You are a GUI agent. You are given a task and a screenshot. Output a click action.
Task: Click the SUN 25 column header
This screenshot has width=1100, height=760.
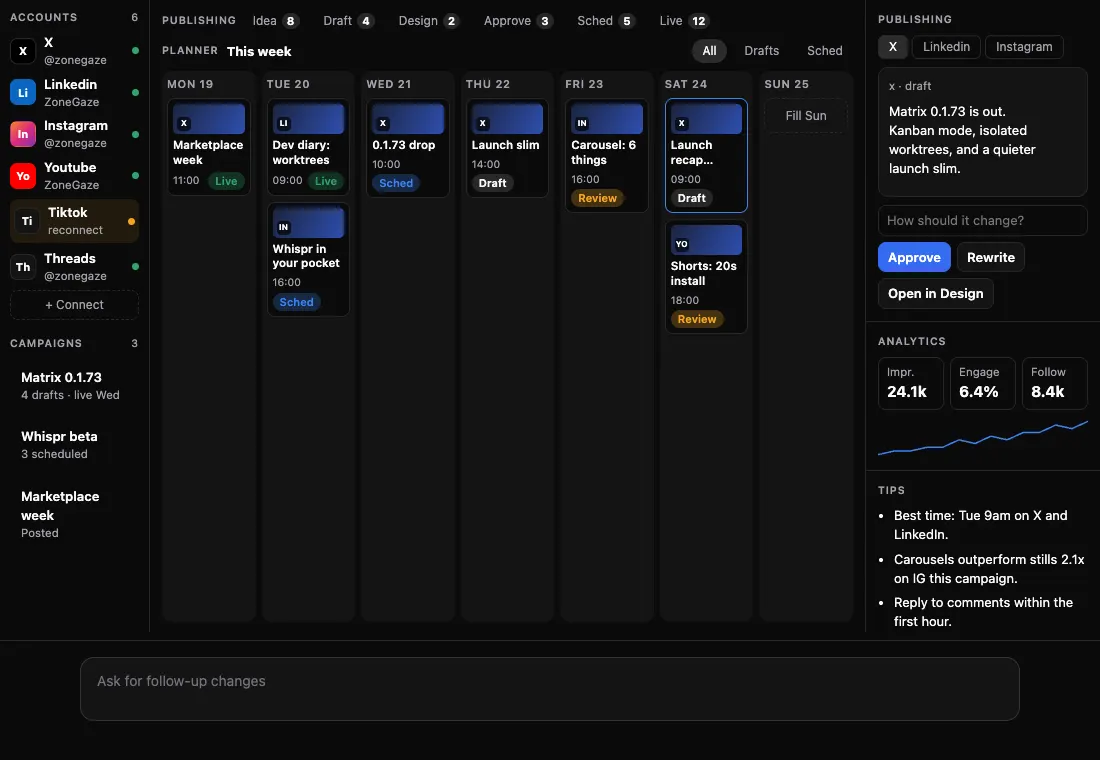click(x=786, y=84)
